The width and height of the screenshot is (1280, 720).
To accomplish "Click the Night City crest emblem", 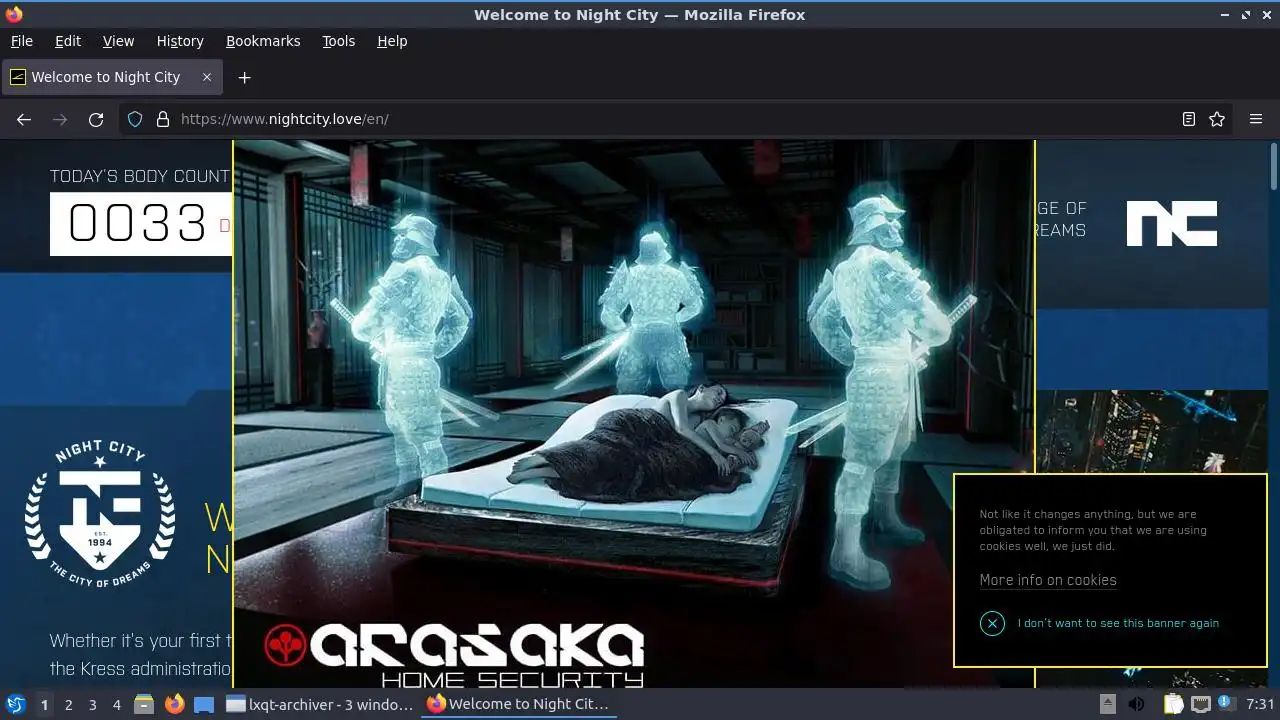I will [100, 514].
